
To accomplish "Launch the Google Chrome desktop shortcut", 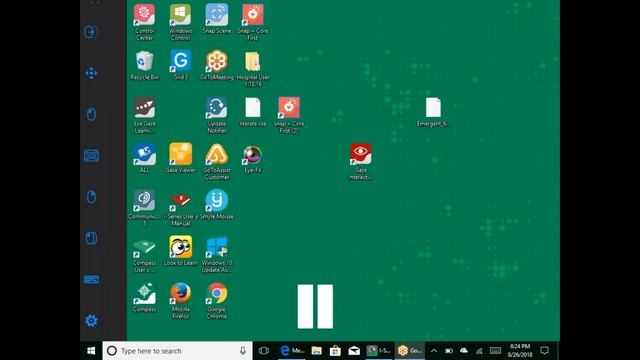I will [217, 301].
